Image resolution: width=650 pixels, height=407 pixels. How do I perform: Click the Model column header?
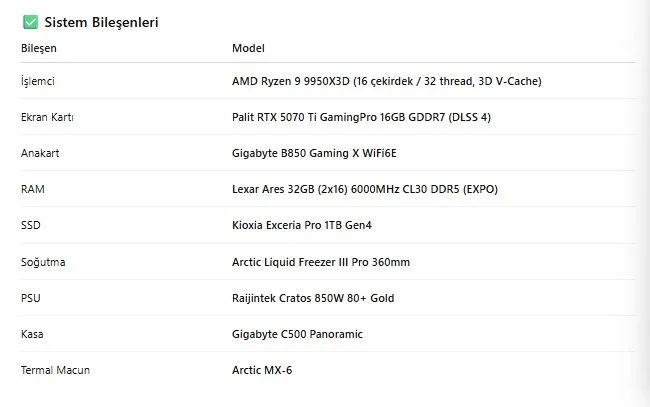click(x=248, y=48)
